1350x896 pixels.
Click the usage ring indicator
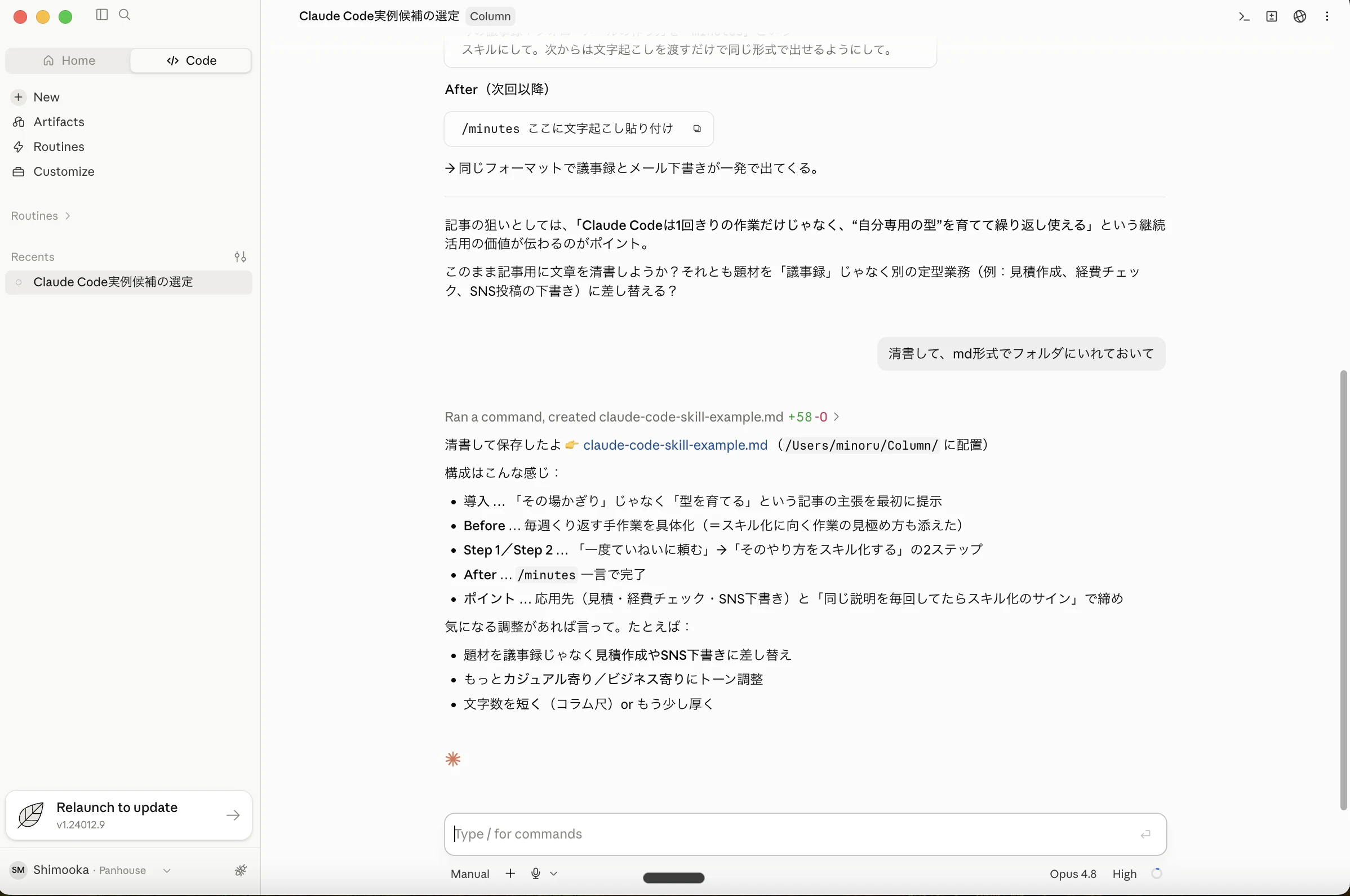point(1156,873)
